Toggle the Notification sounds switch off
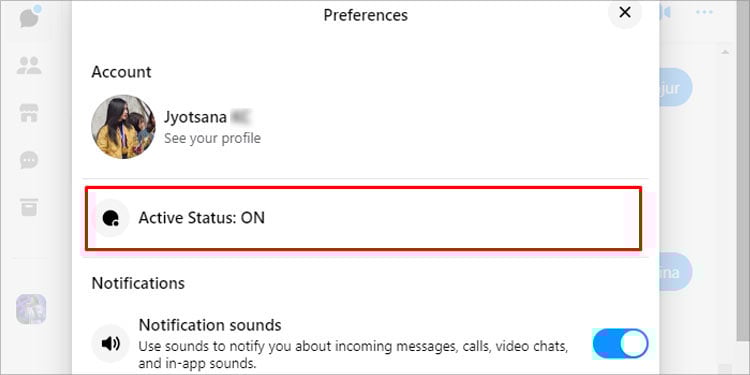The image size is (750, 375). (x=620, y=343)
